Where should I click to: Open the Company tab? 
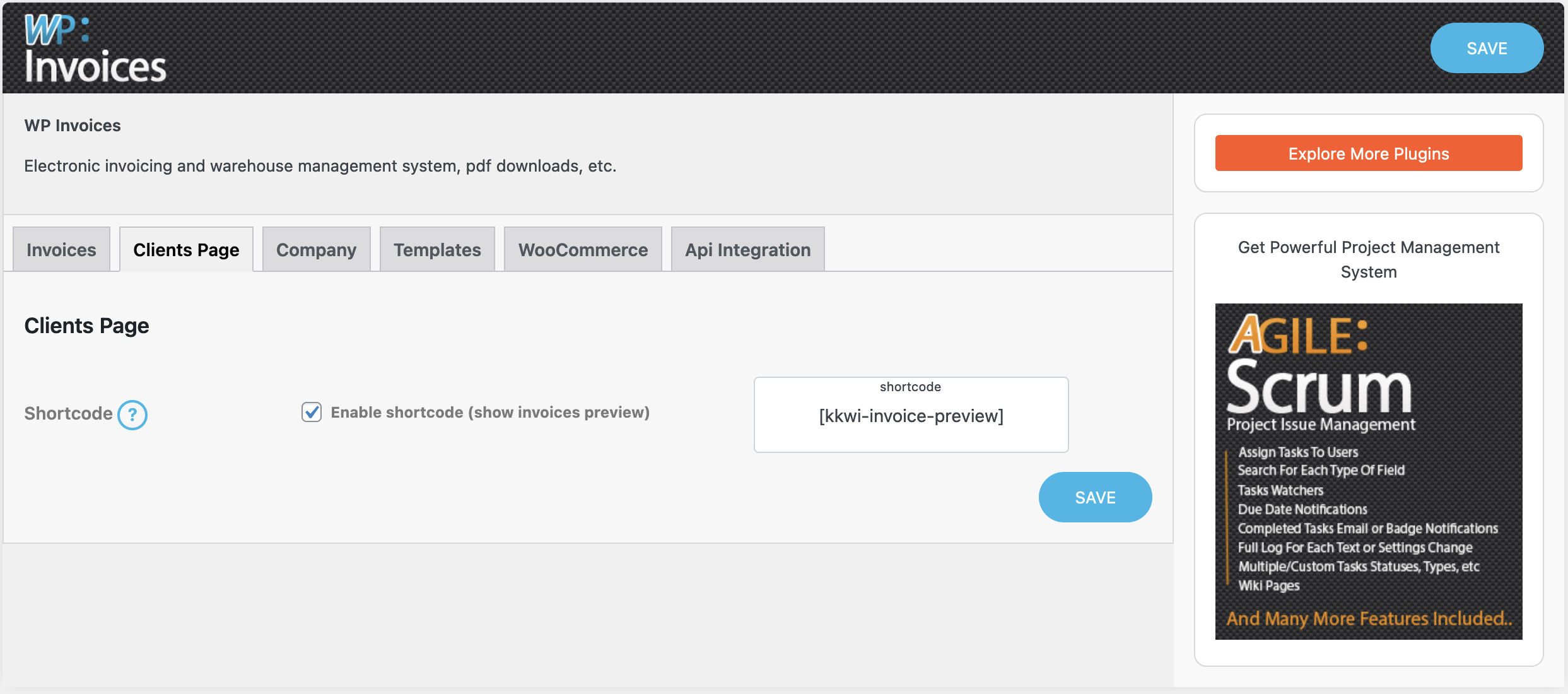tap(315, 249)
